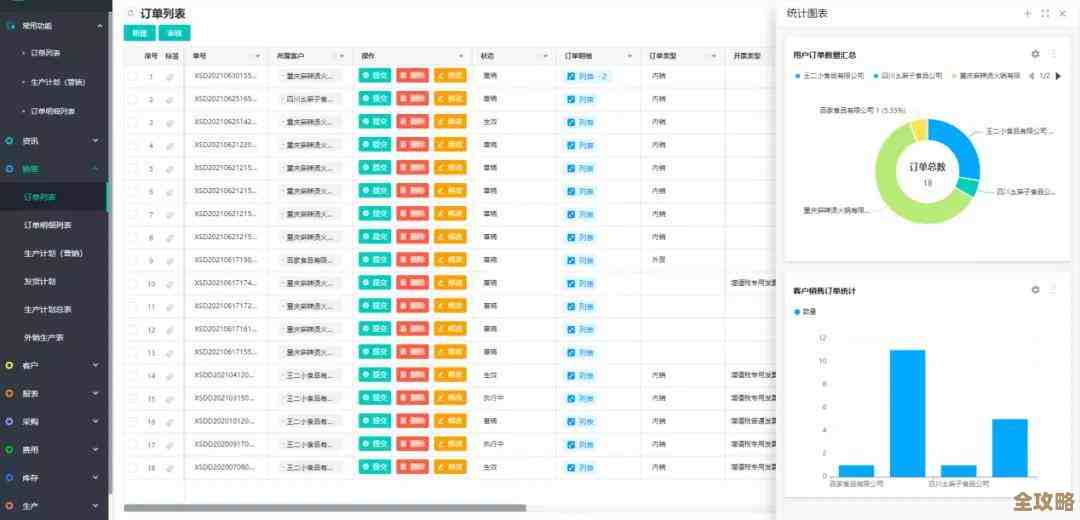This screenshot has width=1080, height=520.
Task: Open 订单明细列表 under the sales menu
Action: [x=47, y=225]
